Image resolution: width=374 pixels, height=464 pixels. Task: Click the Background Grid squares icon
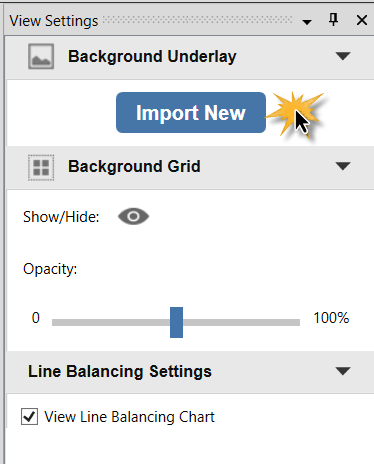(x=41, y=167)
